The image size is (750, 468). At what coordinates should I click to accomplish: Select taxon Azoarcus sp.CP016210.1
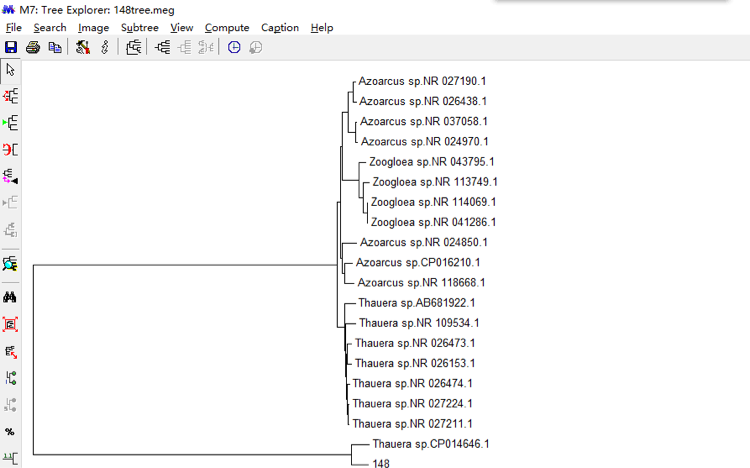pyautogui.click(x=418, y=263)
